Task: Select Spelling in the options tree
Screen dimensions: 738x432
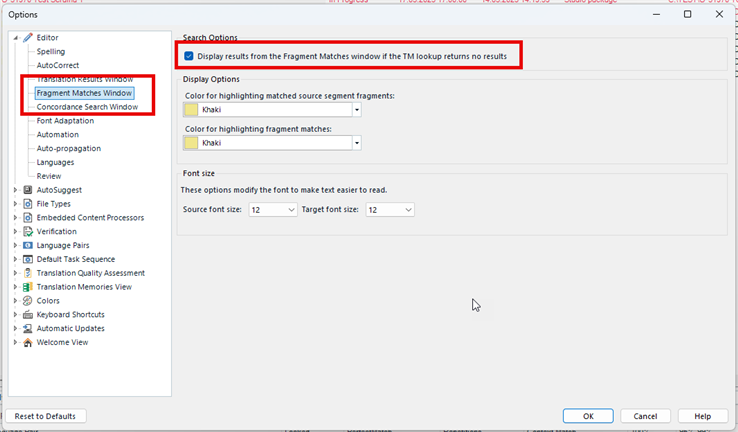Action: tap(51, 51)
